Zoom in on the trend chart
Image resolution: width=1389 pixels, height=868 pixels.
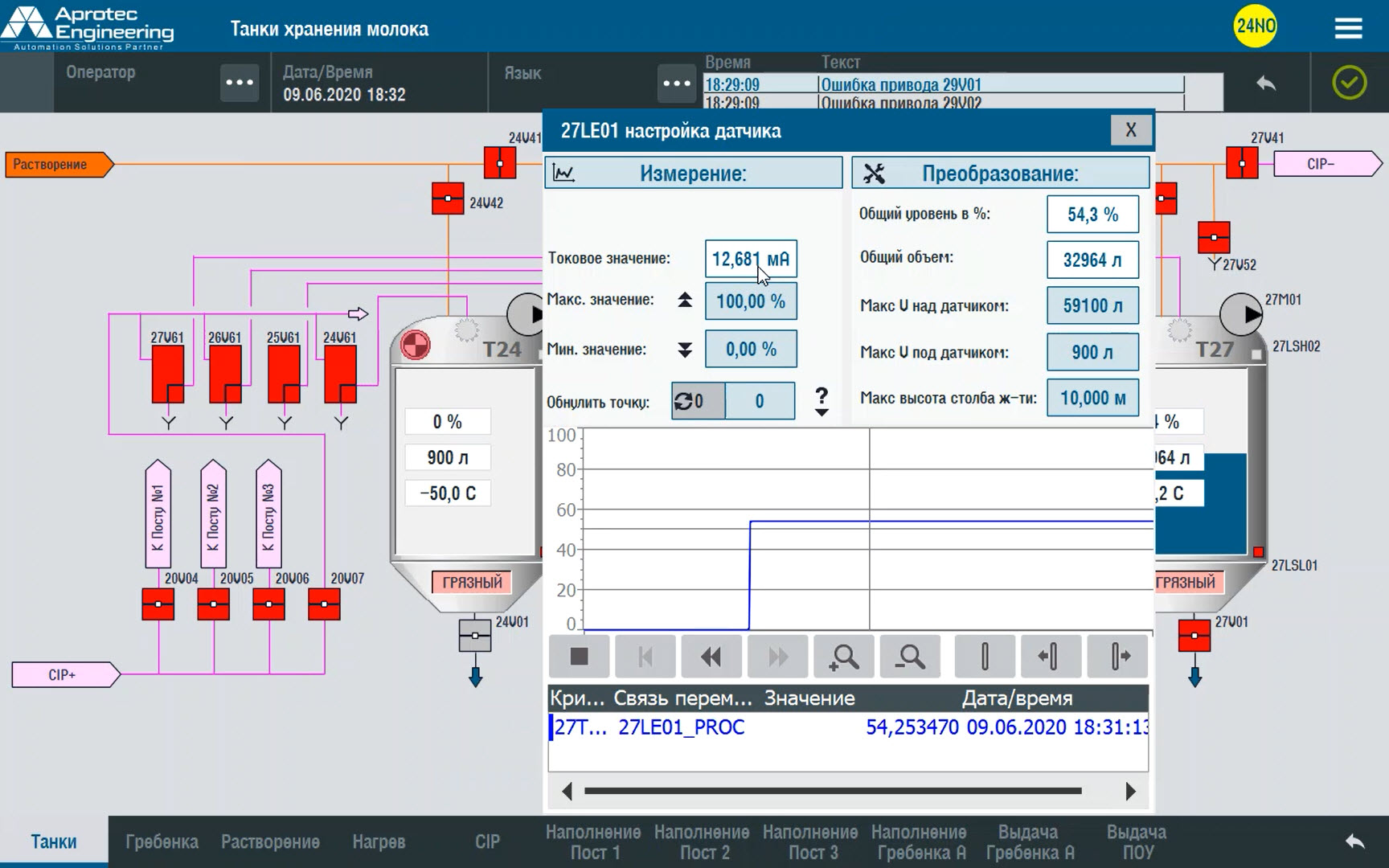pyautogui.click(x=843, y=657)
